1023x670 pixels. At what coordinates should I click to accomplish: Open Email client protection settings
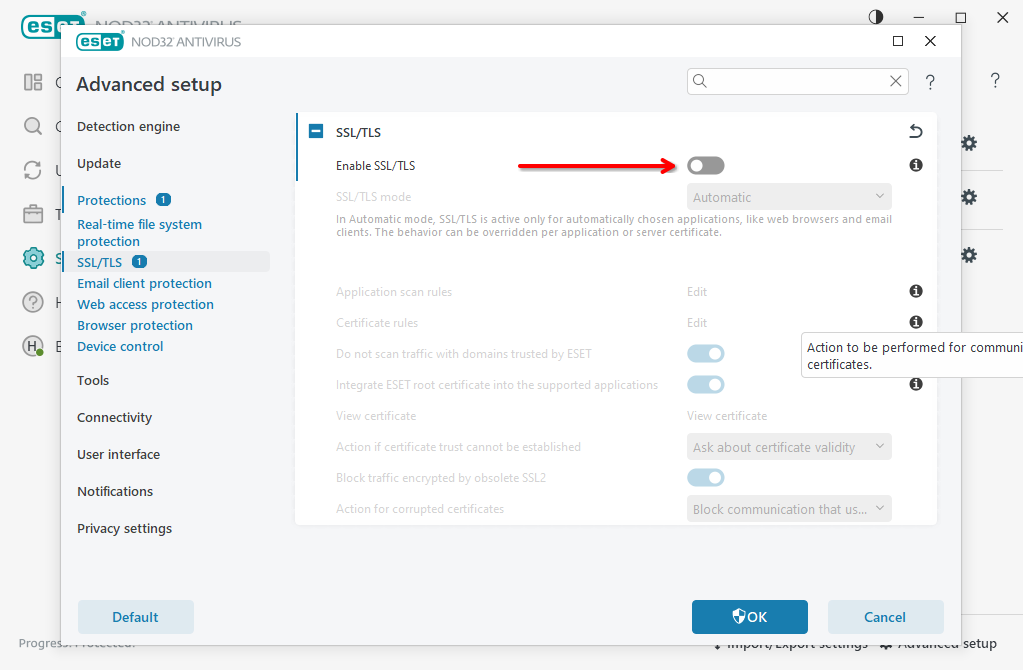(144, 283)
